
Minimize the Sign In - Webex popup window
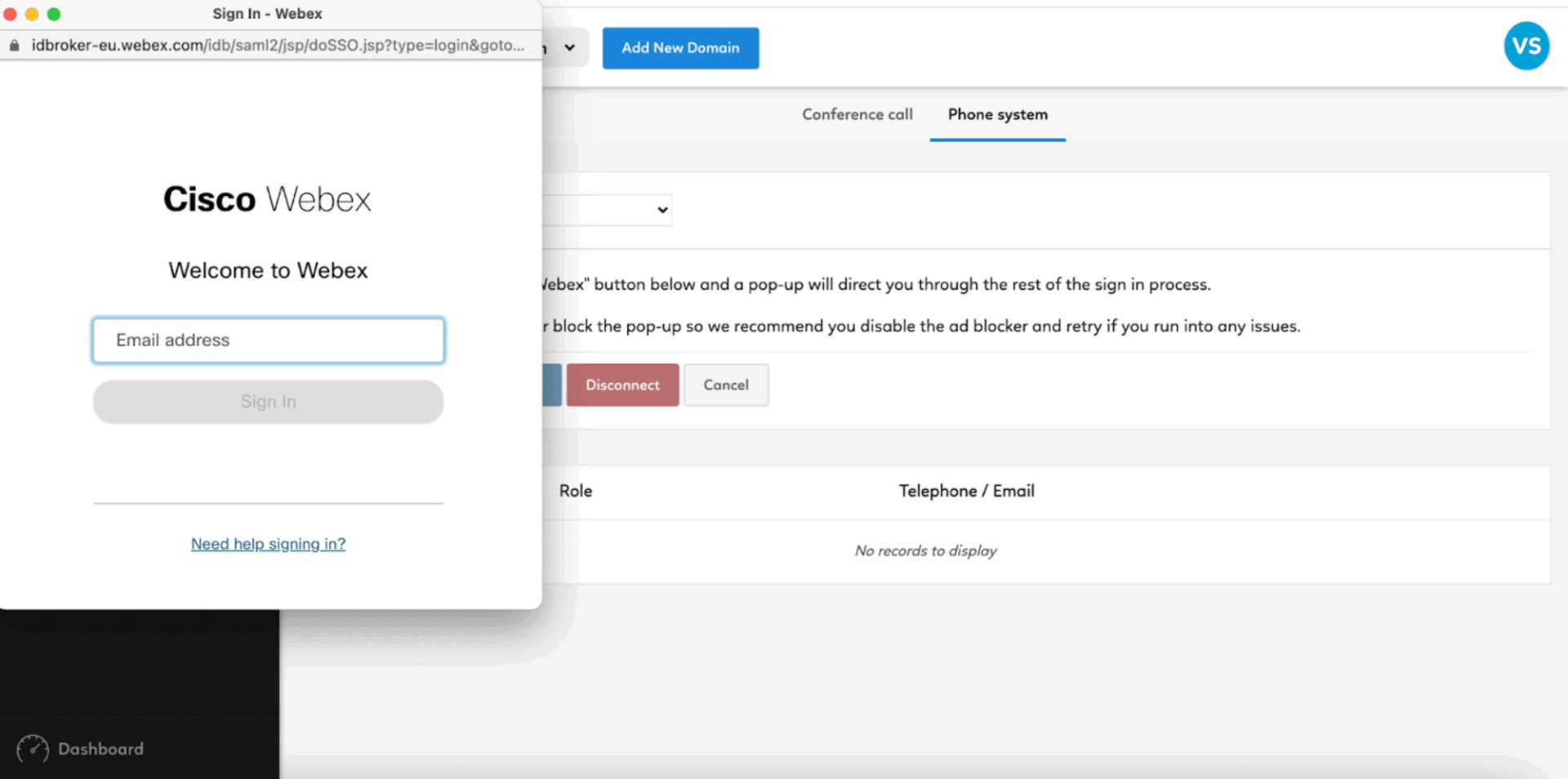32,14
